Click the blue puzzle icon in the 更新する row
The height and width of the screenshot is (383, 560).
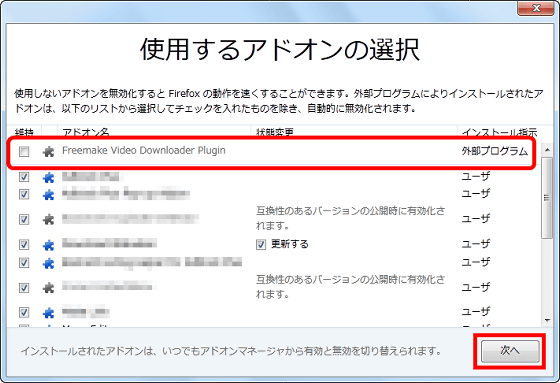coord(48,245)
